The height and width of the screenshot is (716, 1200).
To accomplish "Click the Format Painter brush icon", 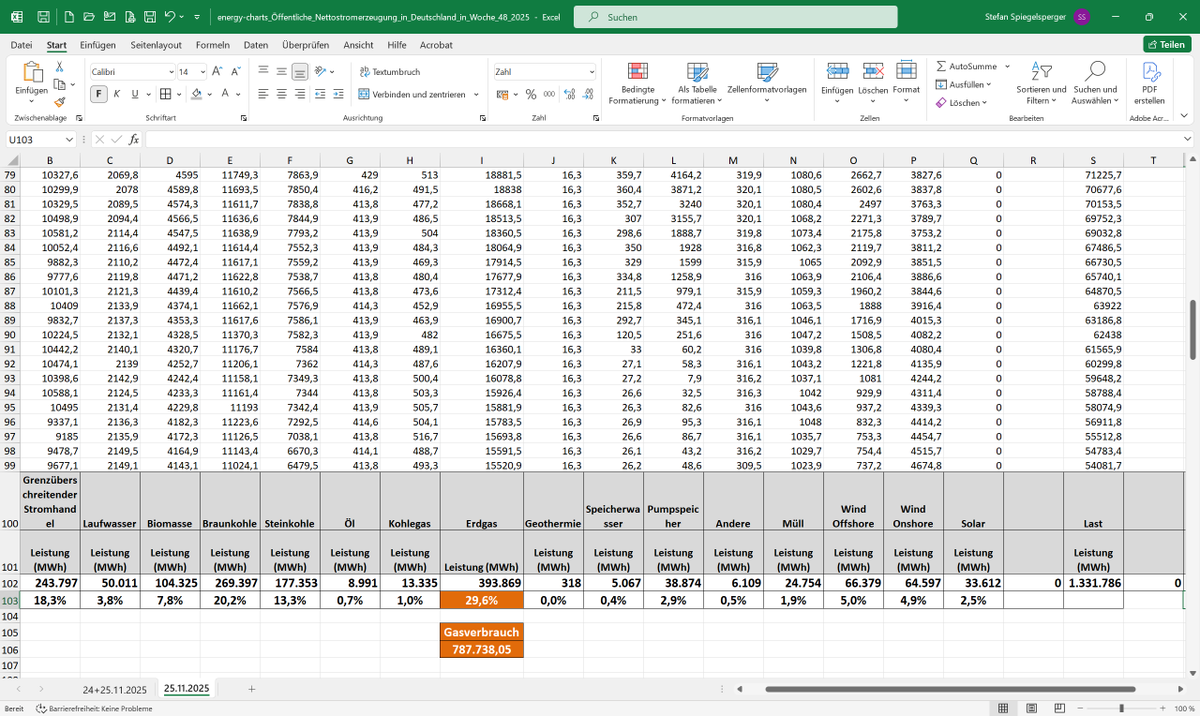I will pyautogui.click(x=60, y=102).
